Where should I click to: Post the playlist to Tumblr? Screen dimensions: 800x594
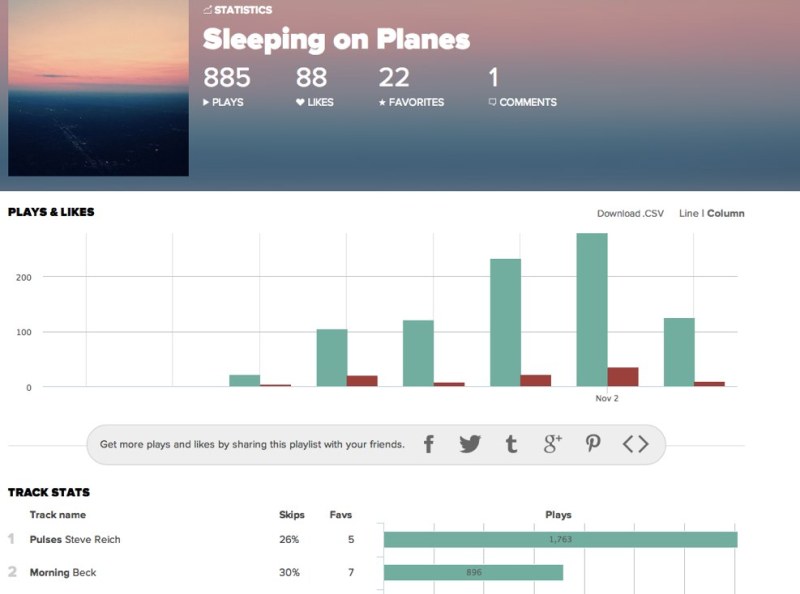[511, 442]
